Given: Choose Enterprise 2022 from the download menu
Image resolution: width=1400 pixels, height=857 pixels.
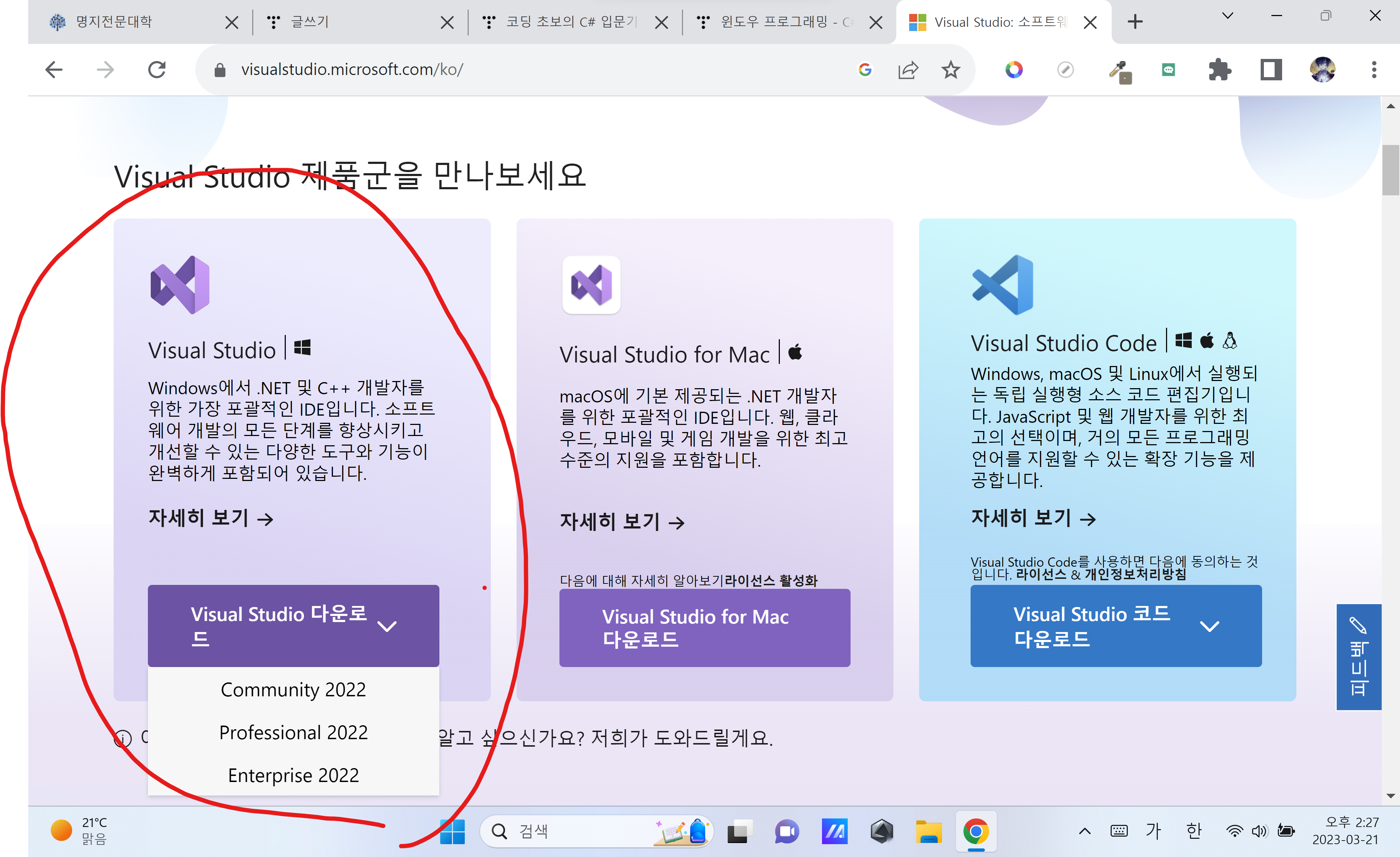Looking at the screenshot, I should click(293, 775).
